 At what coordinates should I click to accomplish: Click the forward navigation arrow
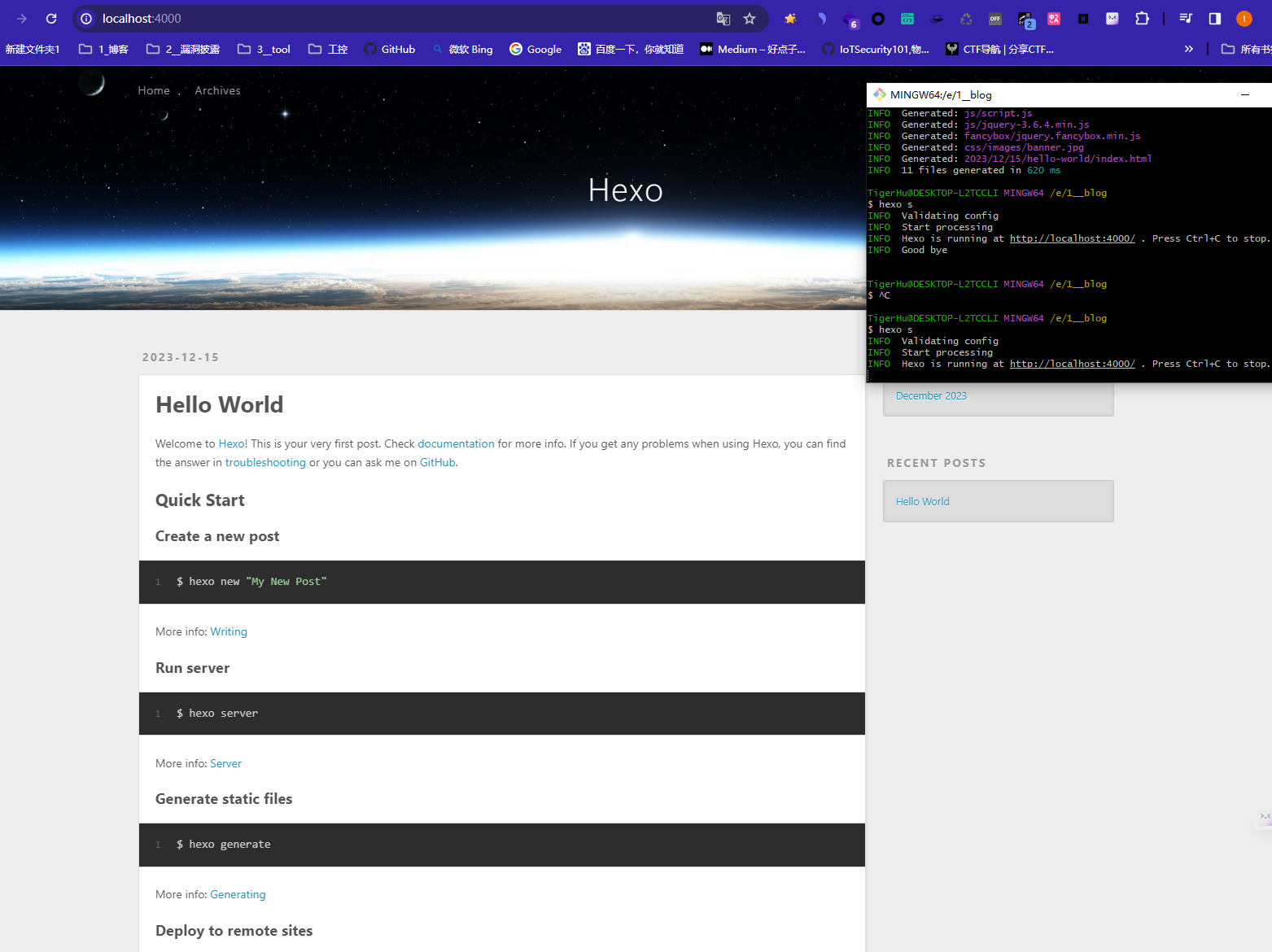coord(22,19)
